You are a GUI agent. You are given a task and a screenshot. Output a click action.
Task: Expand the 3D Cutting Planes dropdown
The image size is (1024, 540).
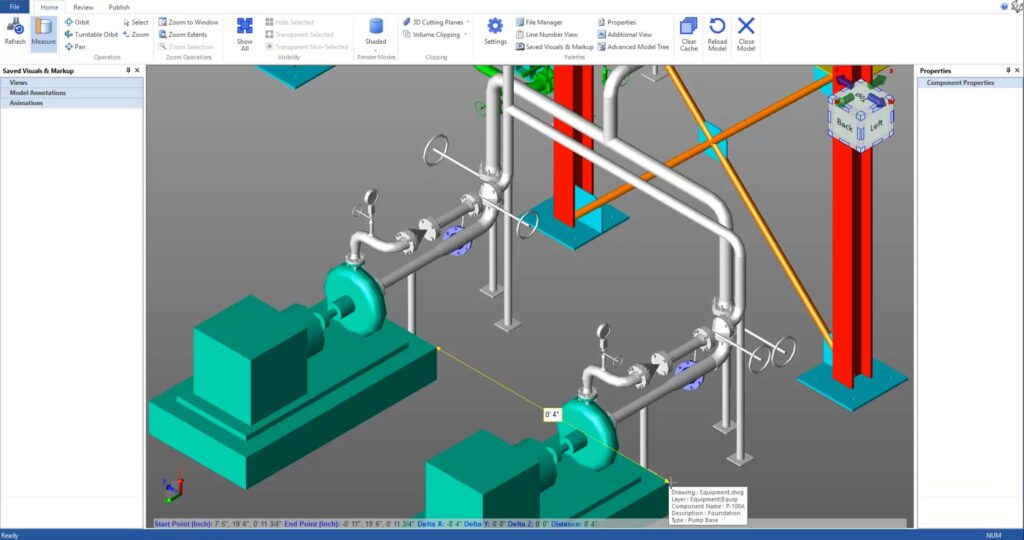click(x=437, y=22)
